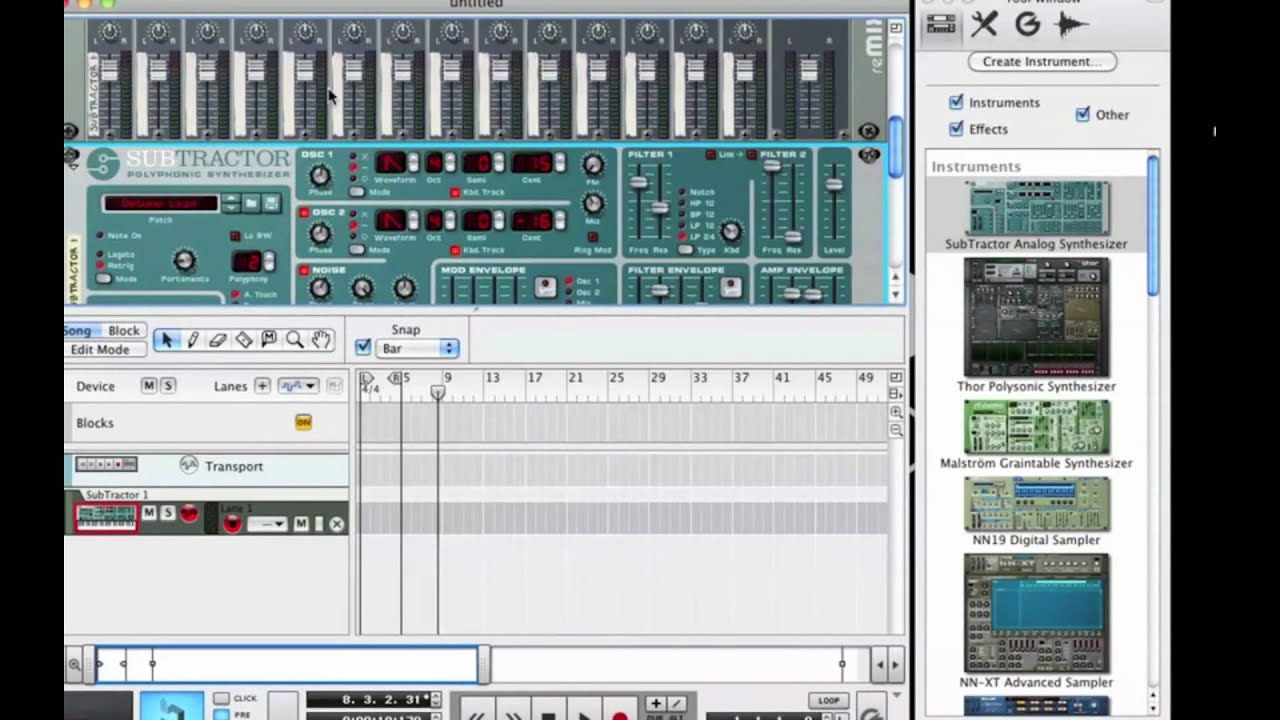Turn off the Blocks ON toggle
1280x720 pixels.
(303, 422)
